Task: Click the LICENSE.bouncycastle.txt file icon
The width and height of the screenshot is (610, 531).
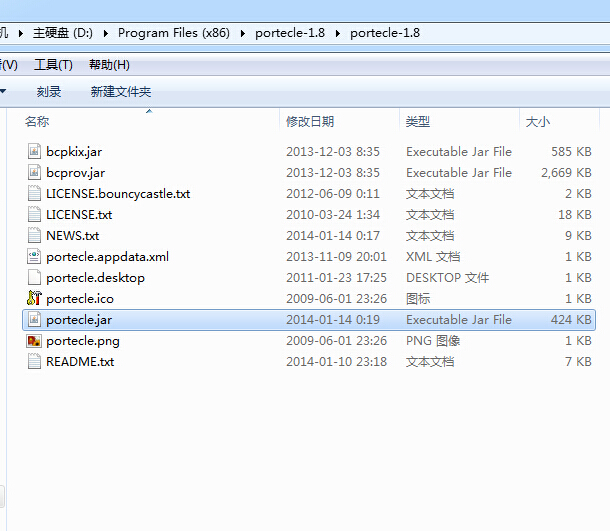Action: pyautogui.click(x=34, y=193)
